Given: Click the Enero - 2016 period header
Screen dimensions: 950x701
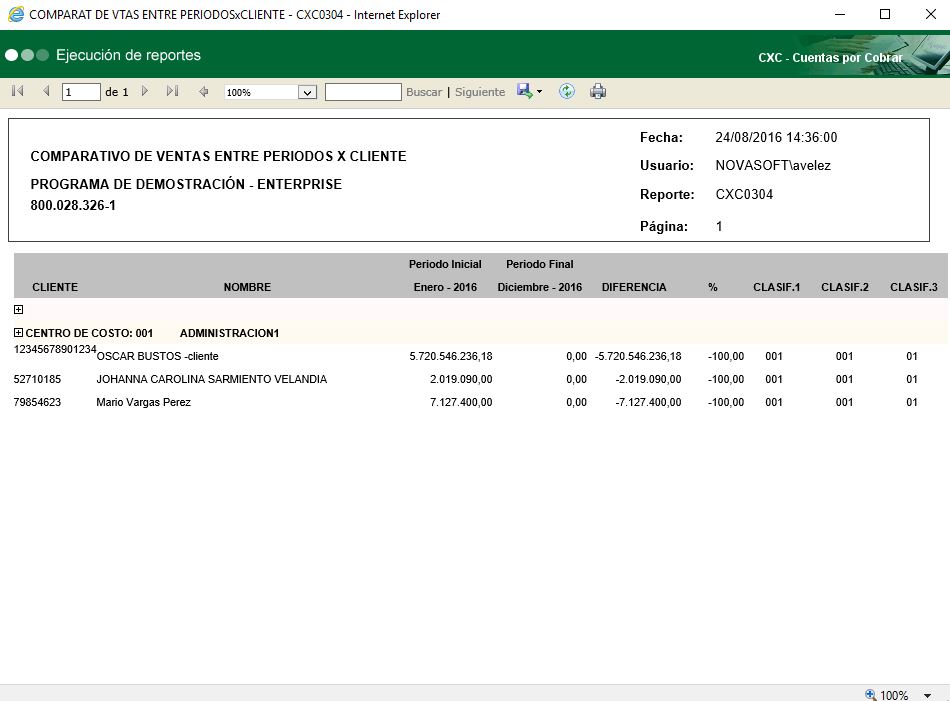Looking at the screenshot, I should click(x=445, y=287).
